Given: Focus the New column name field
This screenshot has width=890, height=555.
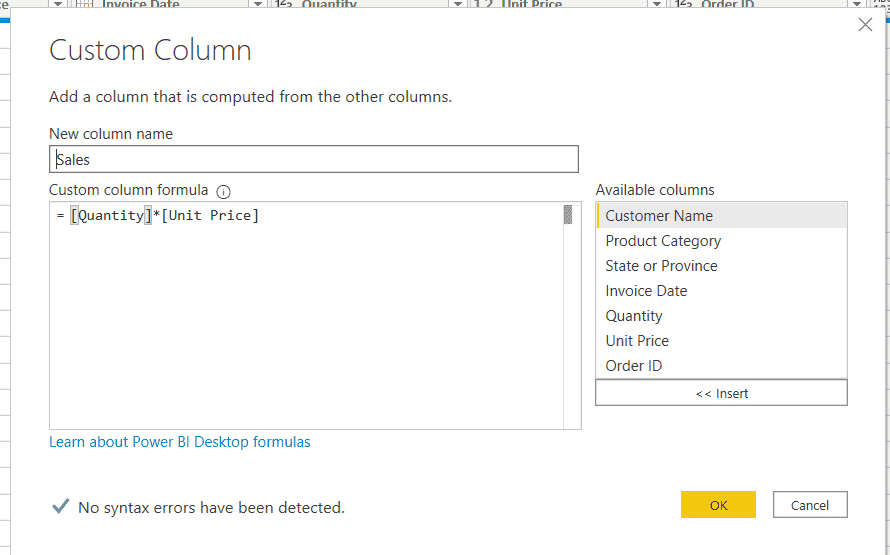Looking at the screenshot, I should [314, 159].
